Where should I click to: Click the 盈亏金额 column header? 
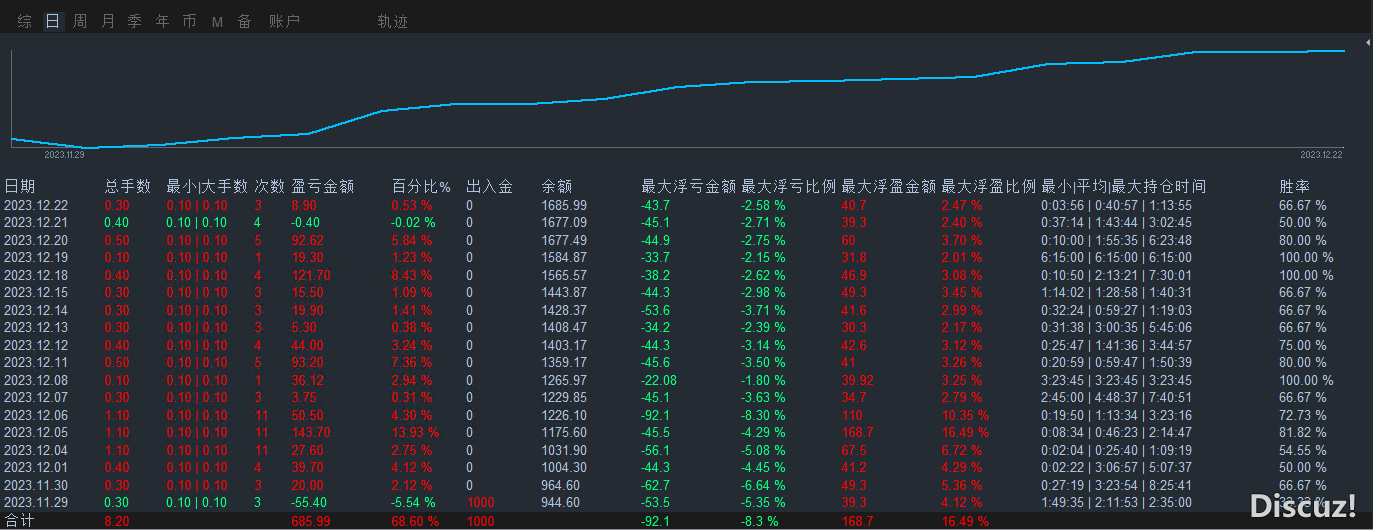click(322, 186)
